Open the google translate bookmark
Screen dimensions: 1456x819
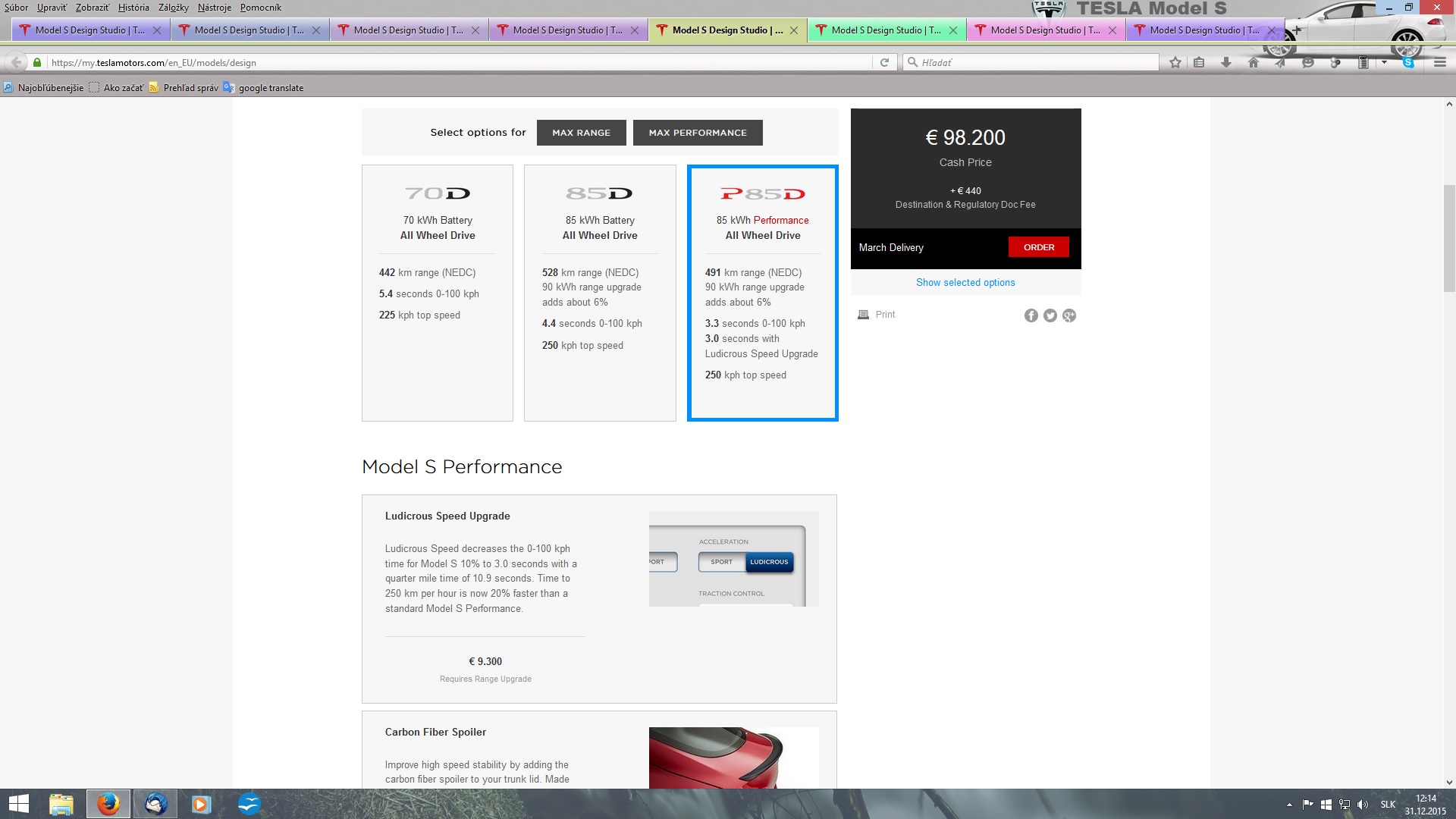click(263, 88)
